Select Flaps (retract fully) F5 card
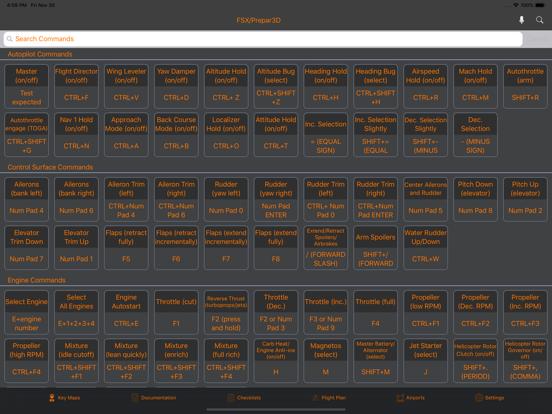The width and height of the screenshot is (552, 414). (x=126, y=248)
